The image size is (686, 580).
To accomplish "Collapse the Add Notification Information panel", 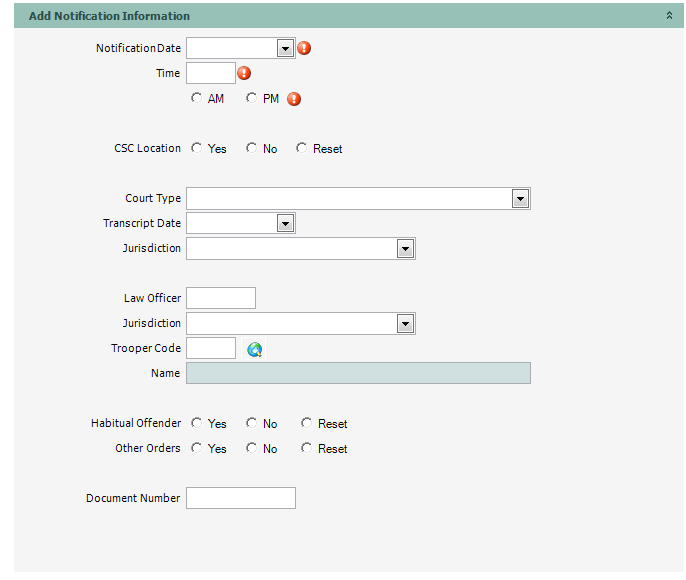I will click(669, 16).
